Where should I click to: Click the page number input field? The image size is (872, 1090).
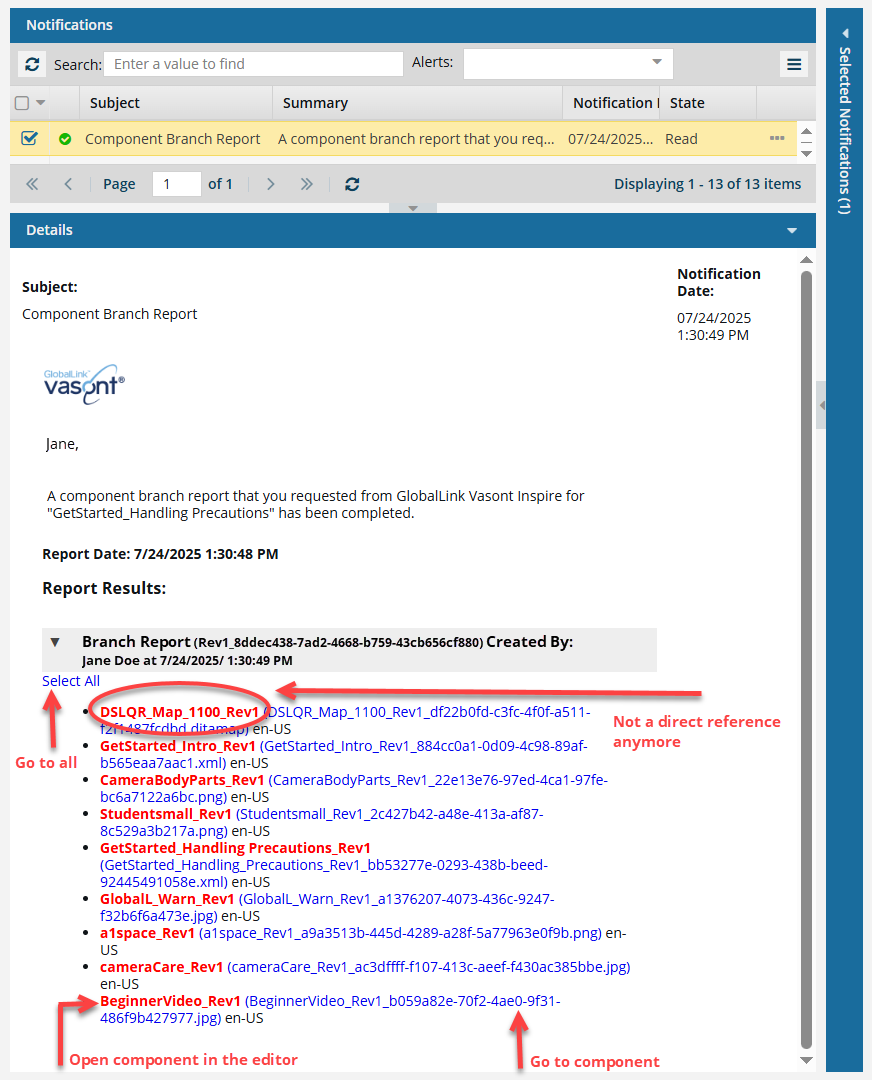click(x=177, y=184)
